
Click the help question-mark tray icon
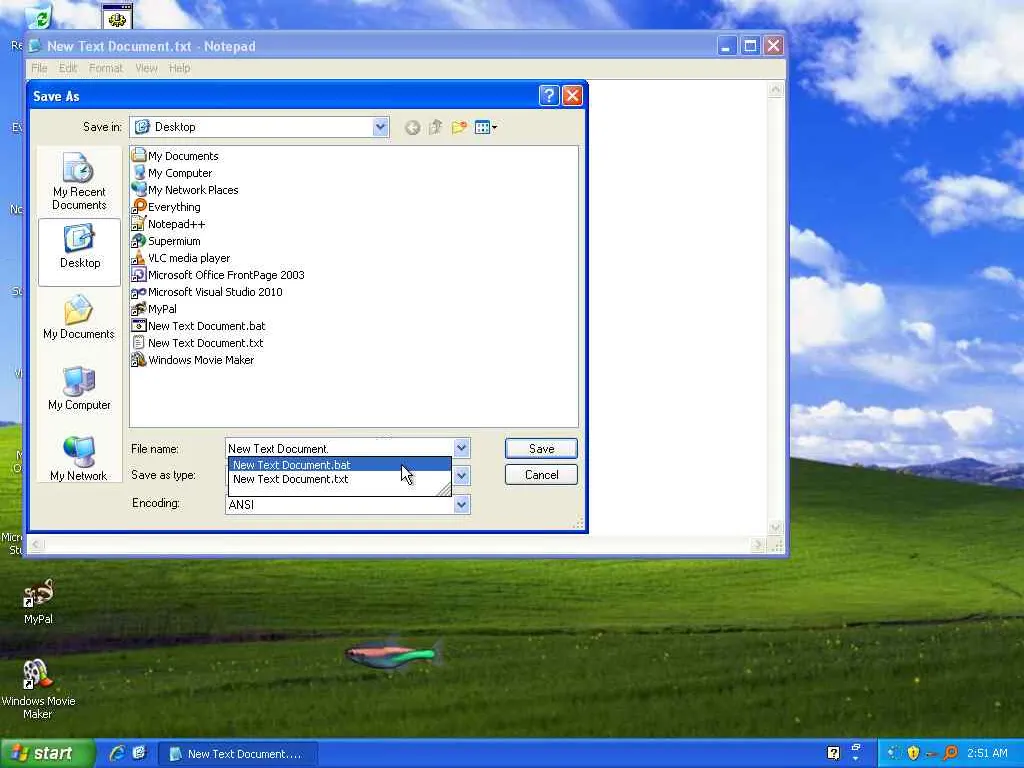pyautogui.click(x=833, y=753)
